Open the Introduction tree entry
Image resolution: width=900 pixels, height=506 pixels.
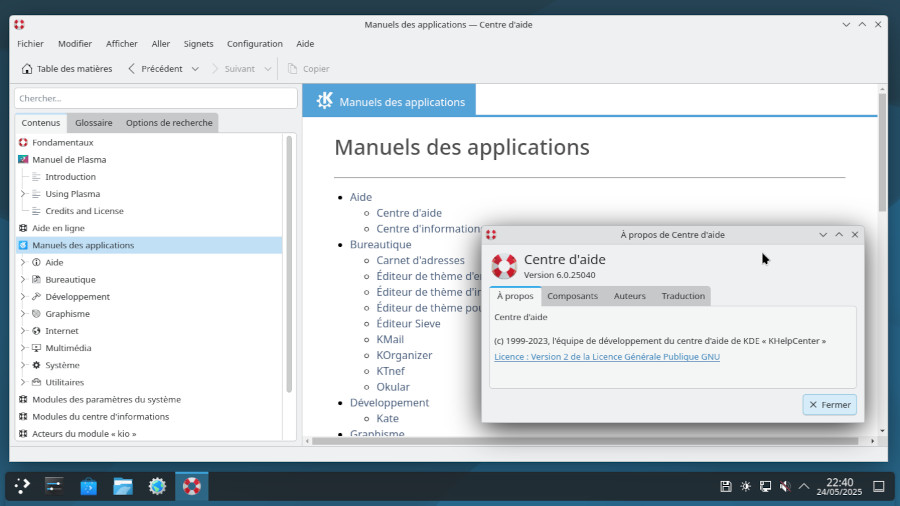click(x=71, y=177)
